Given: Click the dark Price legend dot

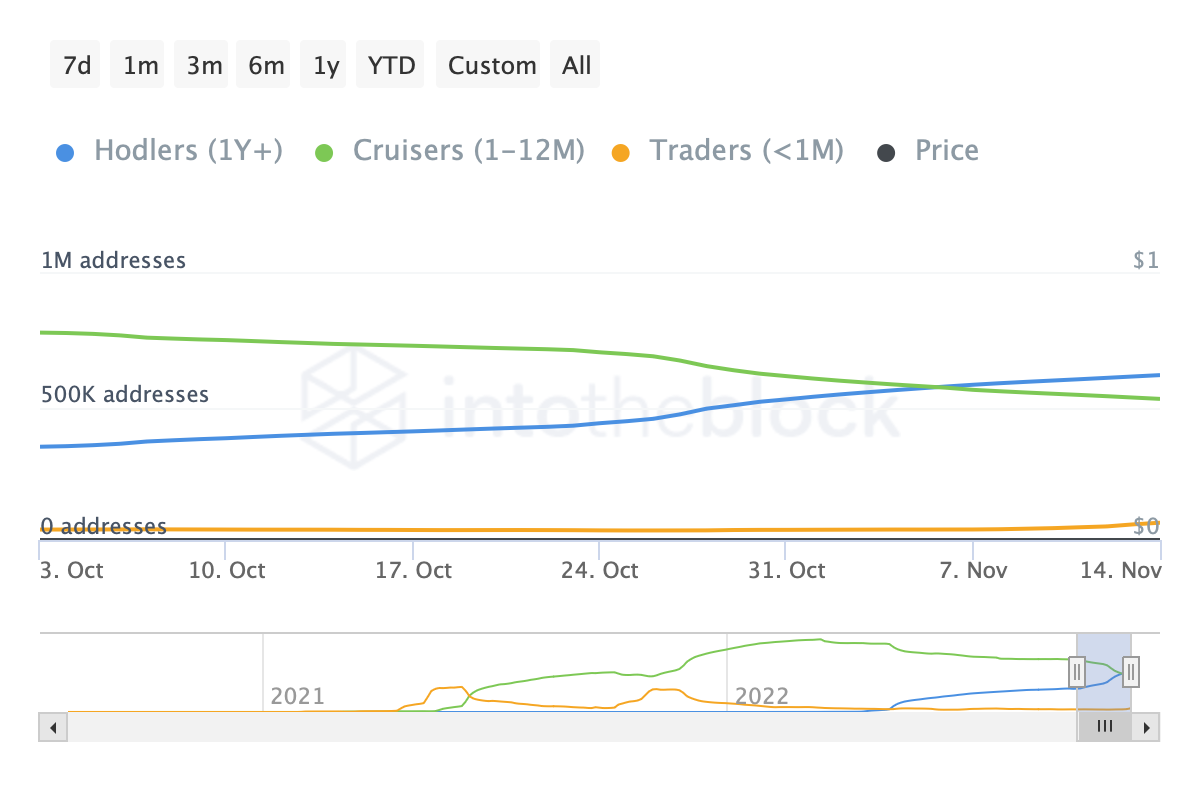Looking at the screenshot, I should tap(886, 153).
